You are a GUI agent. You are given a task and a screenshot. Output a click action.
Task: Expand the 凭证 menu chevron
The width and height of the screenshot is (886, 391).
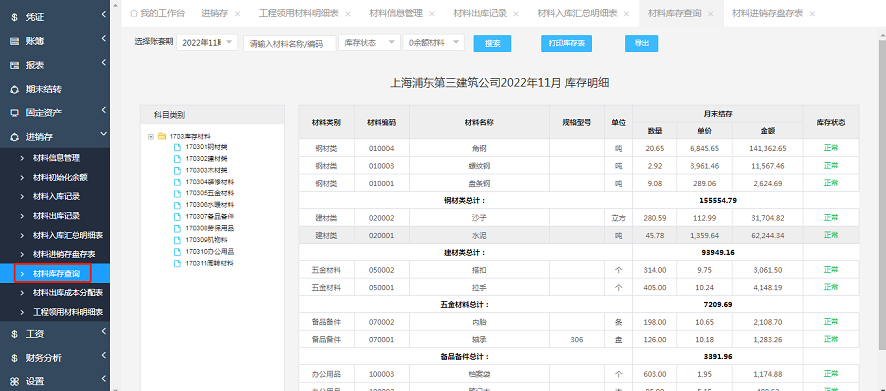point(103,15)
